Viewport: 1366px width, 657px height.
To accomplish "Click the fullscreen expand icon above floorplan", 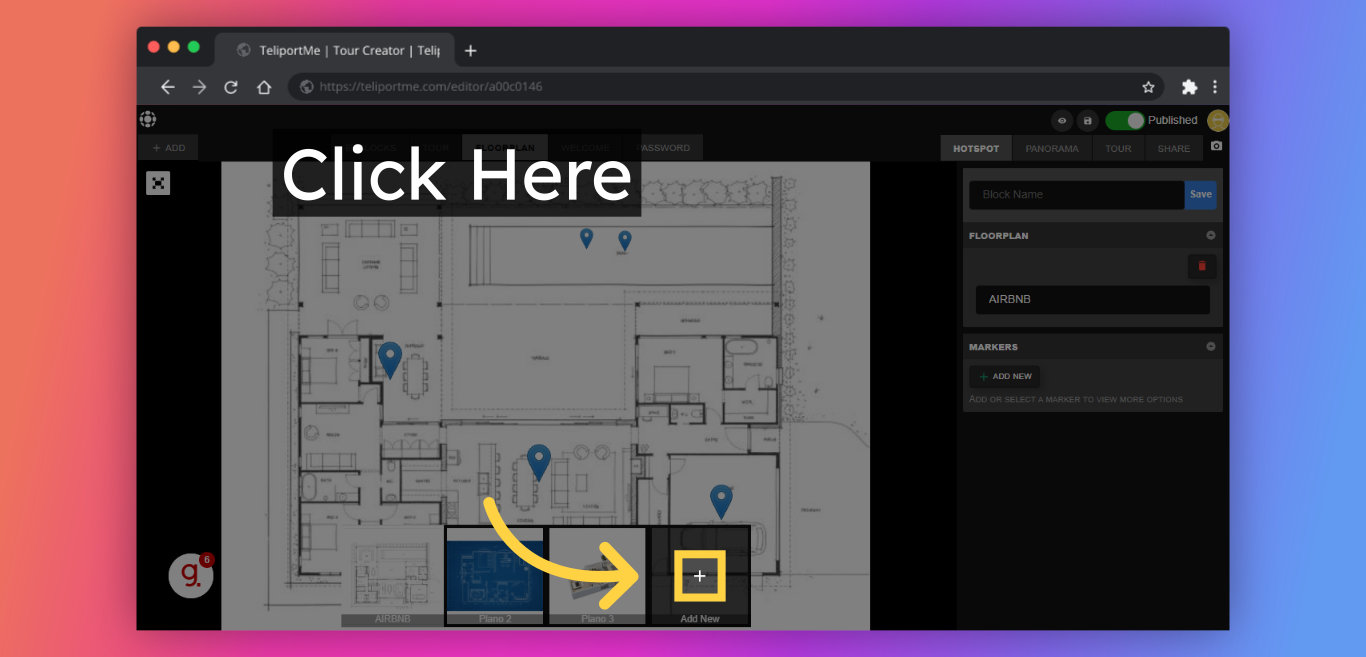I will [158, 182].
